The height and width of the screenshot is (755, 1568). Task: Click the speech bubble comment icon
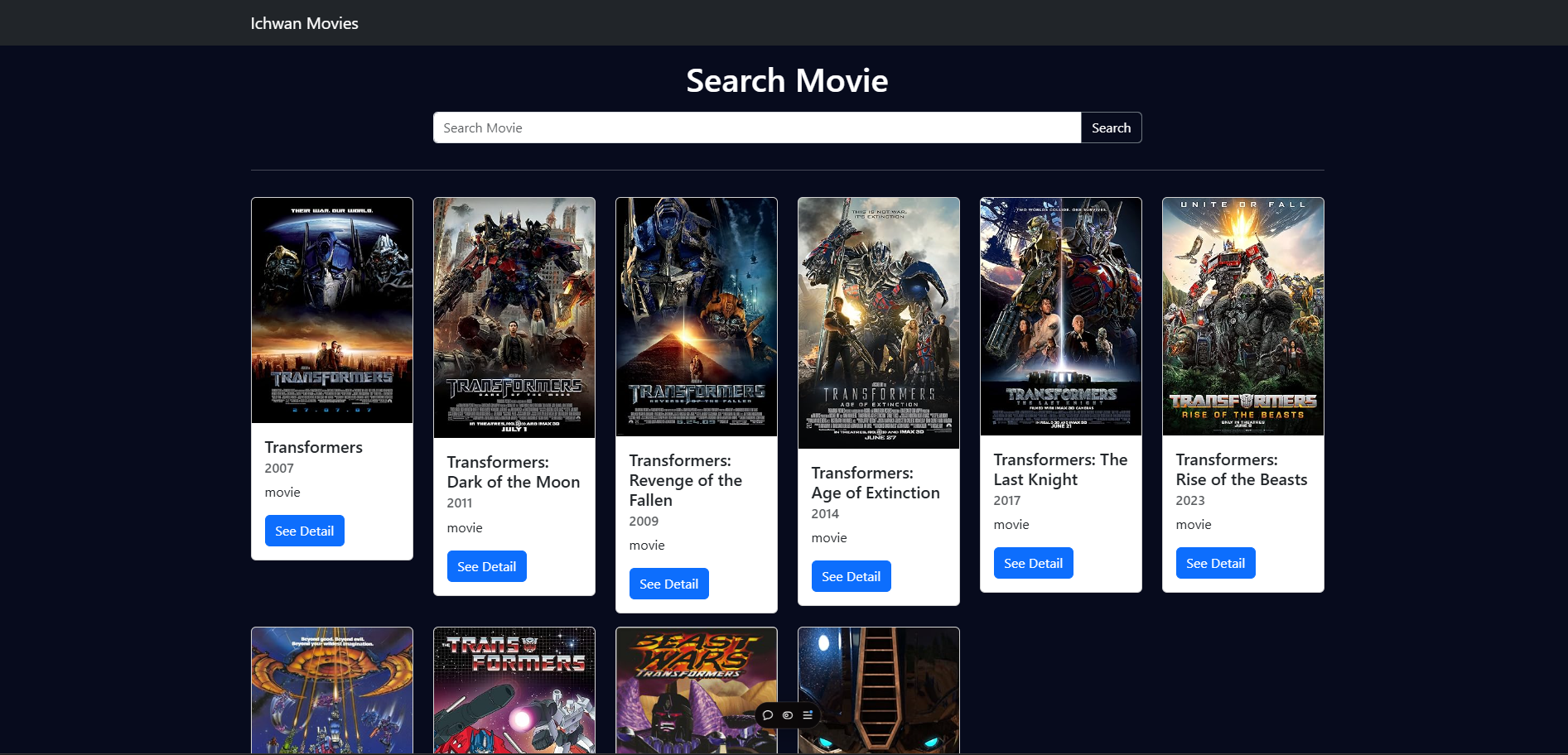click(x=768, y=715)
